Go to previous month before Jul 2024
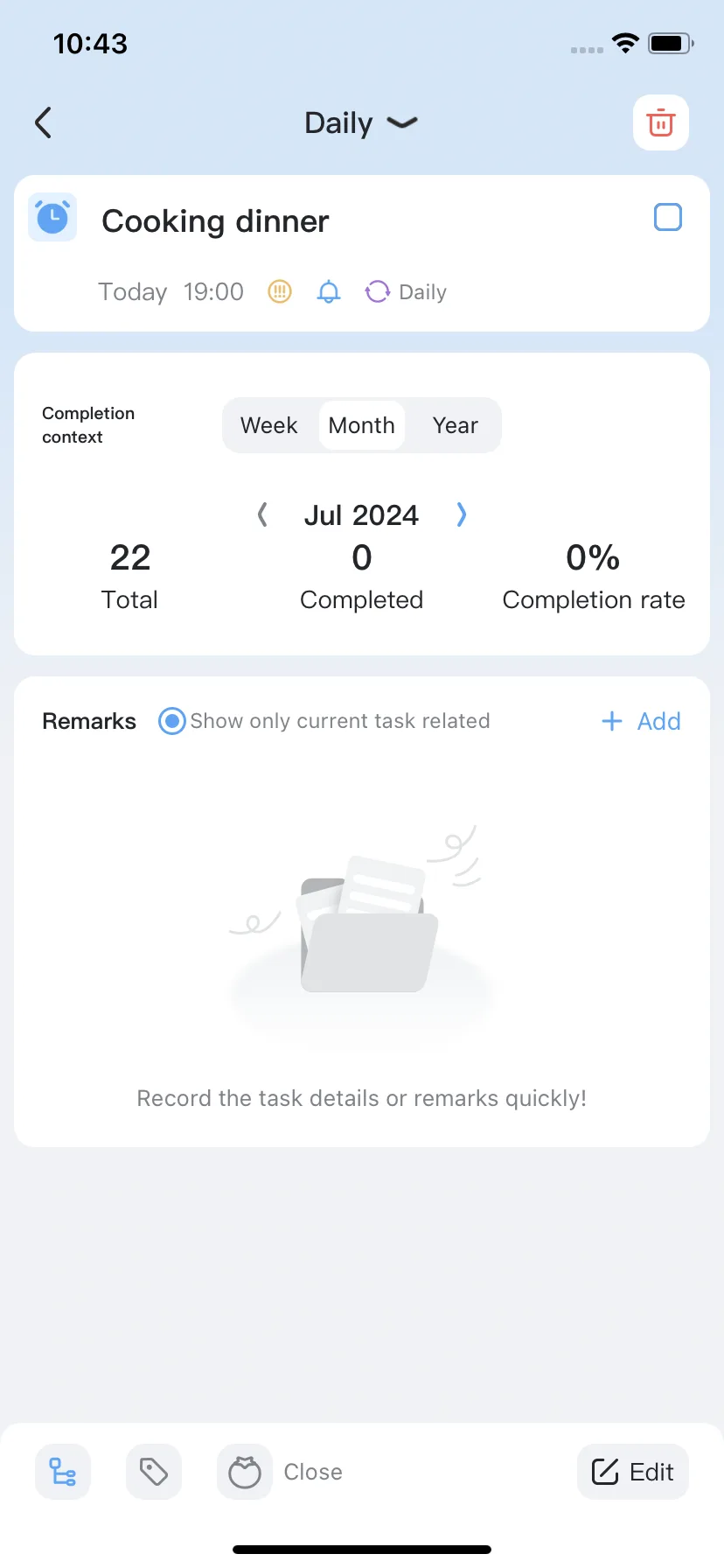 point(262,514)
